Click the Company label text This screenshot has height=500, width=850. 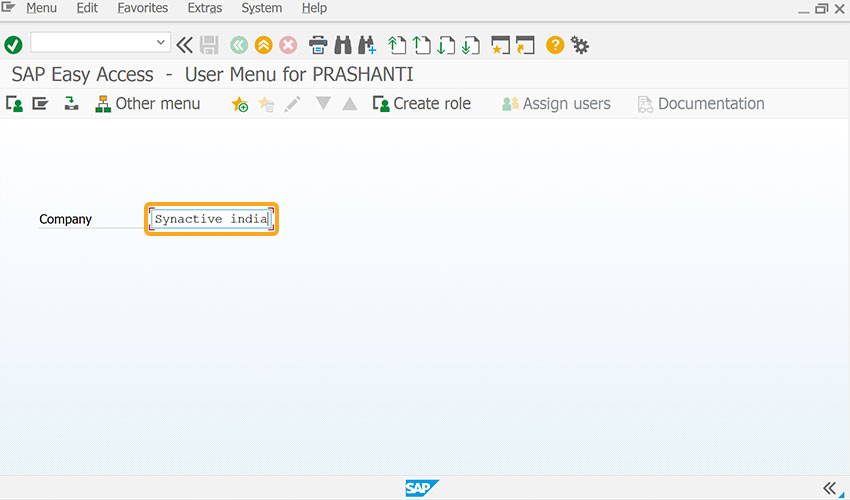pos(65,219)
